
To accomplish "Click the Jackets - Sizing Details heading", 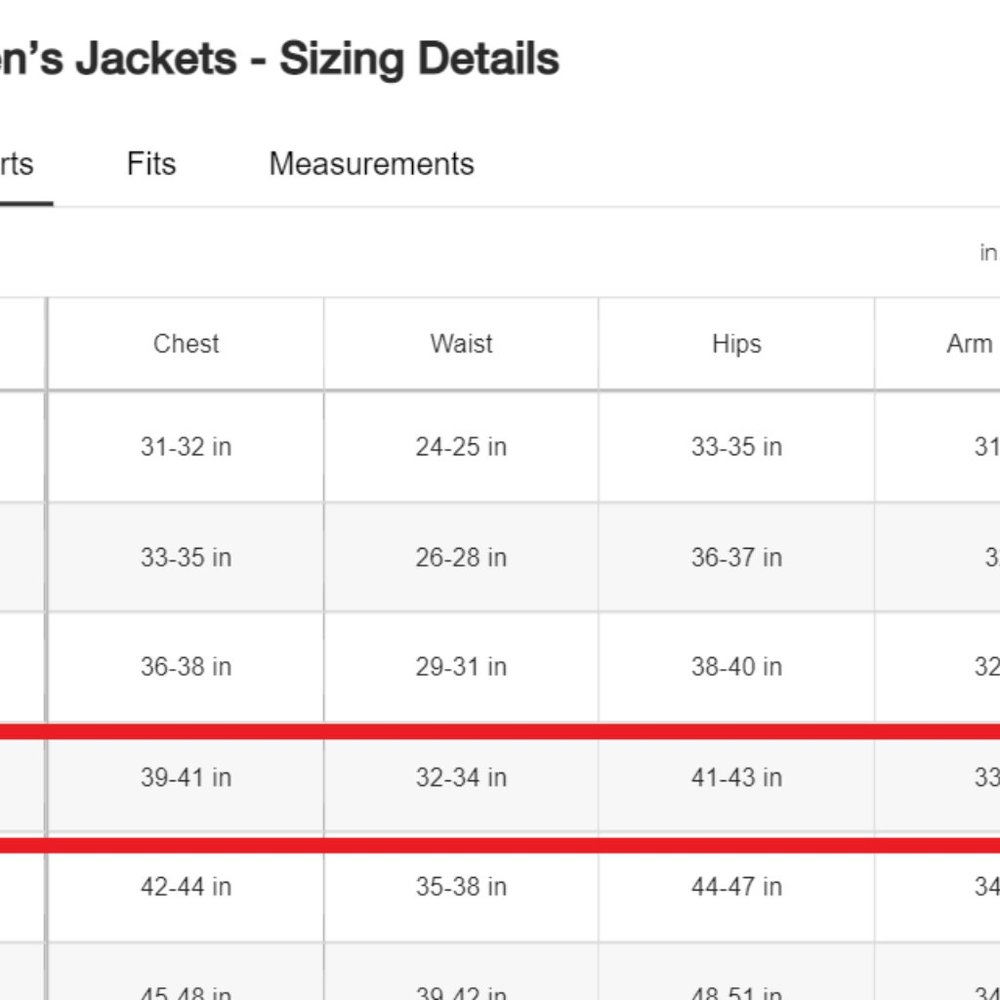I will click(x=279, y=60).
